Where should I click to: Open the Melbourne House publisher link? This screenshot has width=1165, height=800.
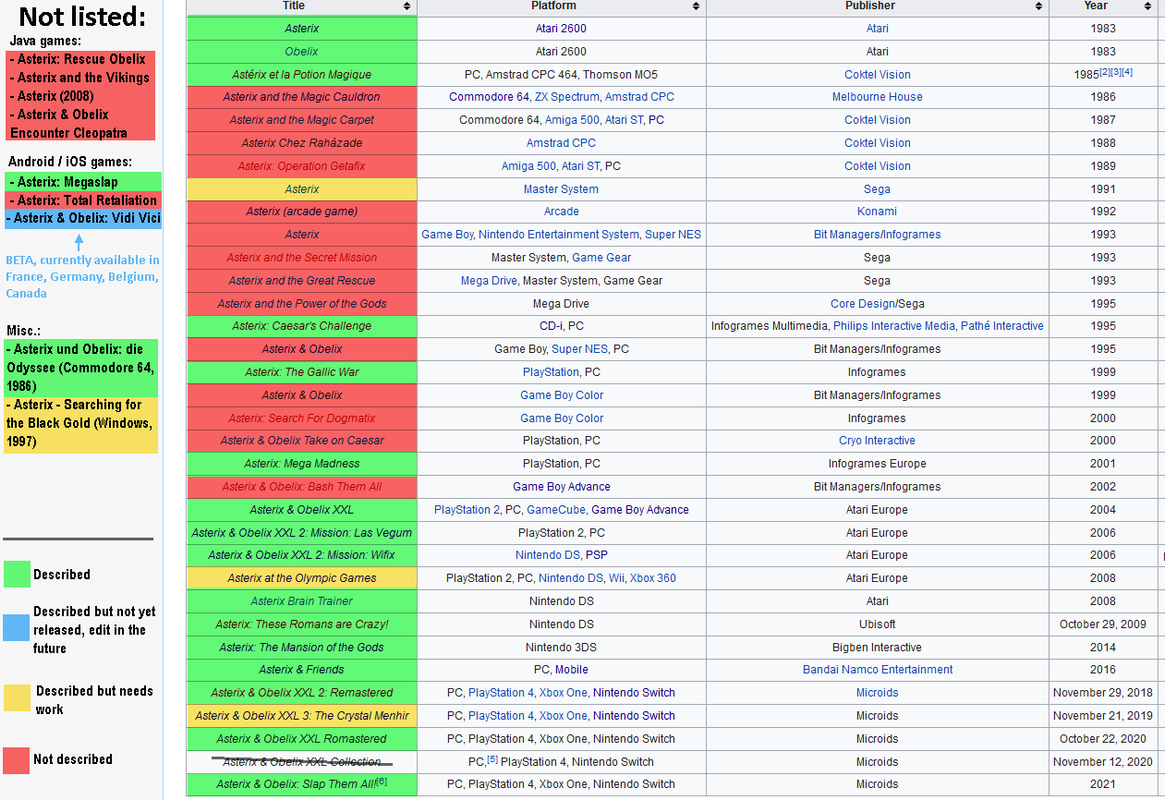click(877, 97)
